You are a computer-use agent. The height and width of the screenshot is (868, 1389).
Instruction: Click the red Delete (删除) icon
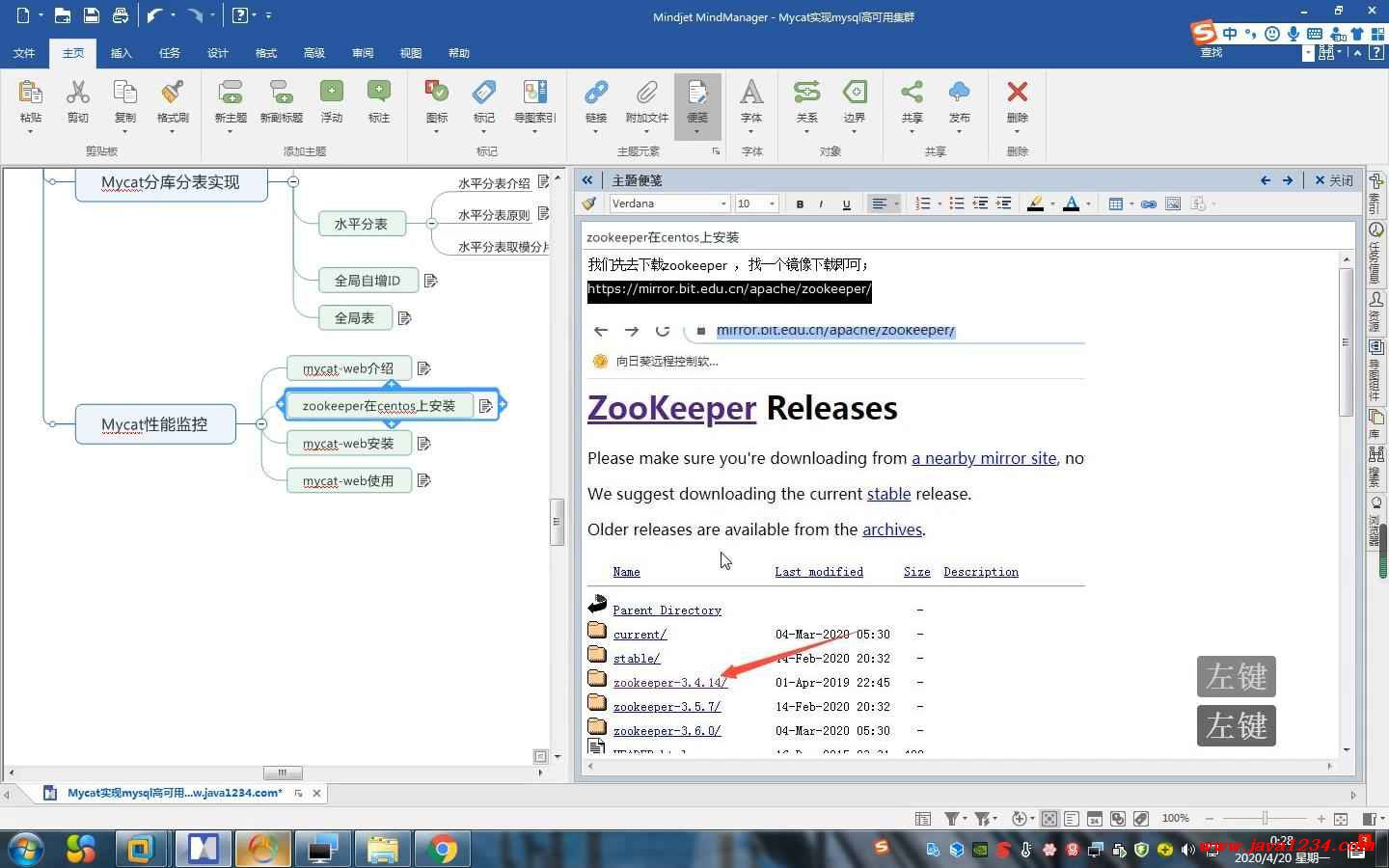1017,93
